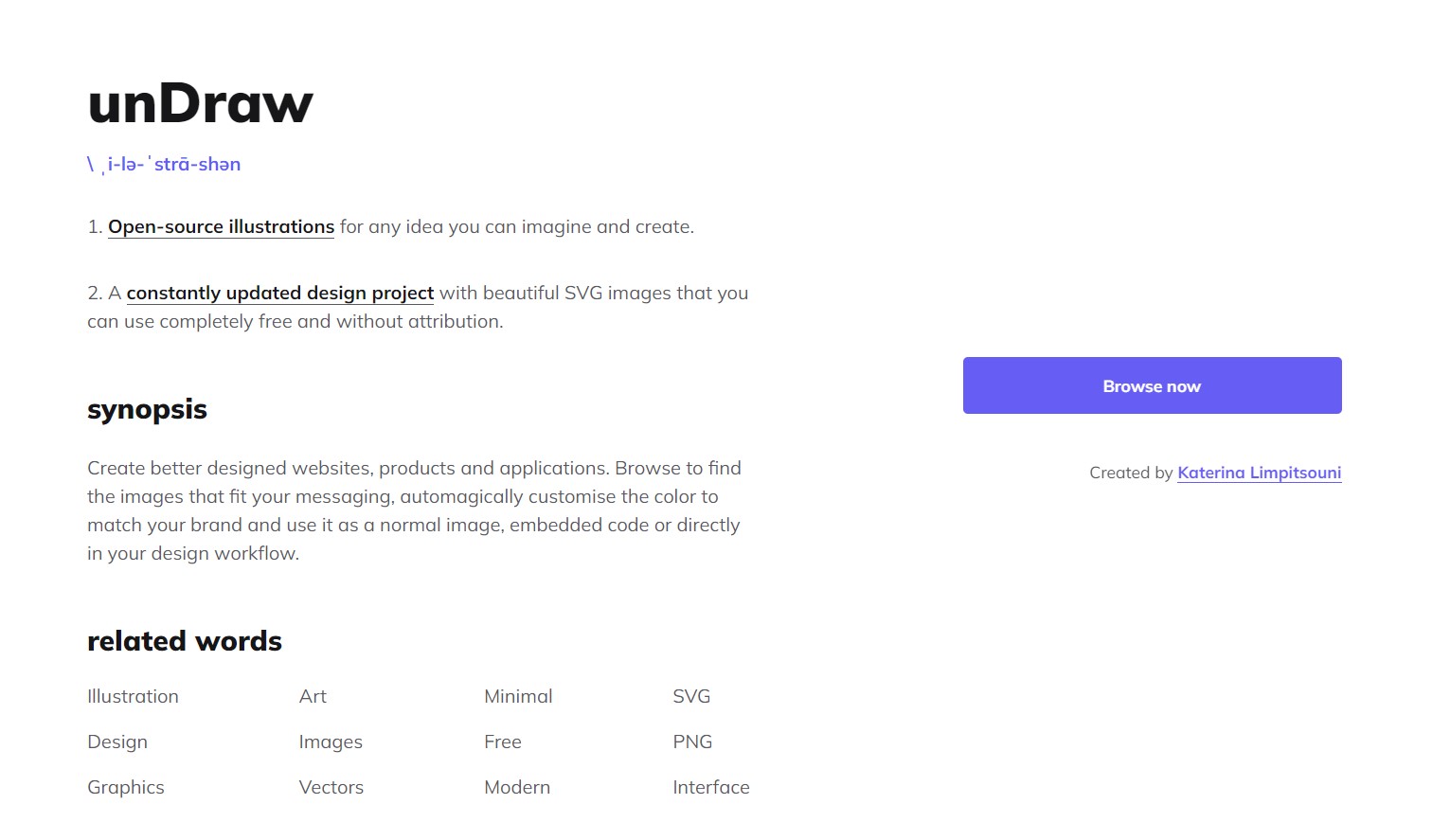
Task: Click the related word Interface
Action: [711, 788]
